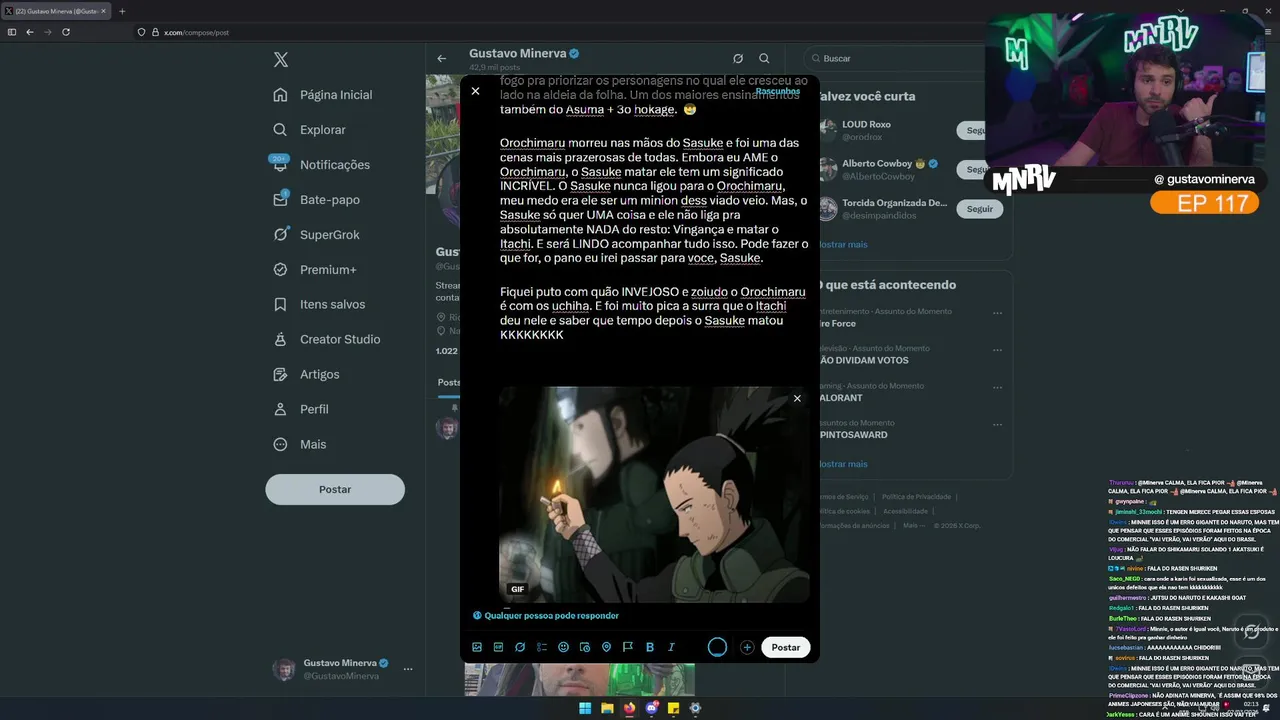Open Artigos in sidebar
Image resolution: width=1280 pixels, height=720 pixels.
click(x=307, y=374)
